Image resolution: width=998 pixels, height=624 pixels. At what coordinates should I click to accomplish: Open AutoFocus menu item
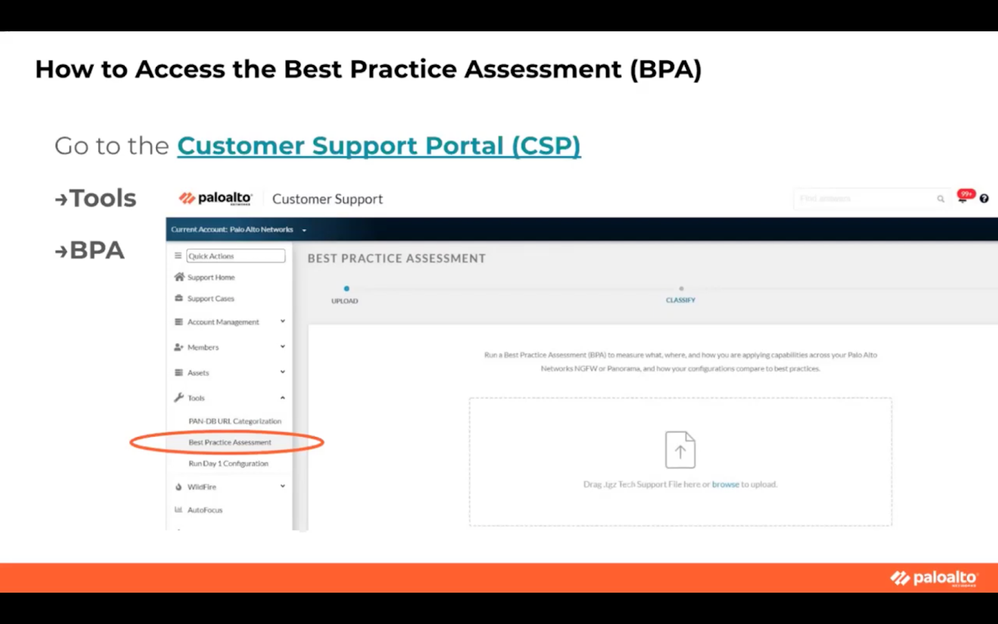205,510
